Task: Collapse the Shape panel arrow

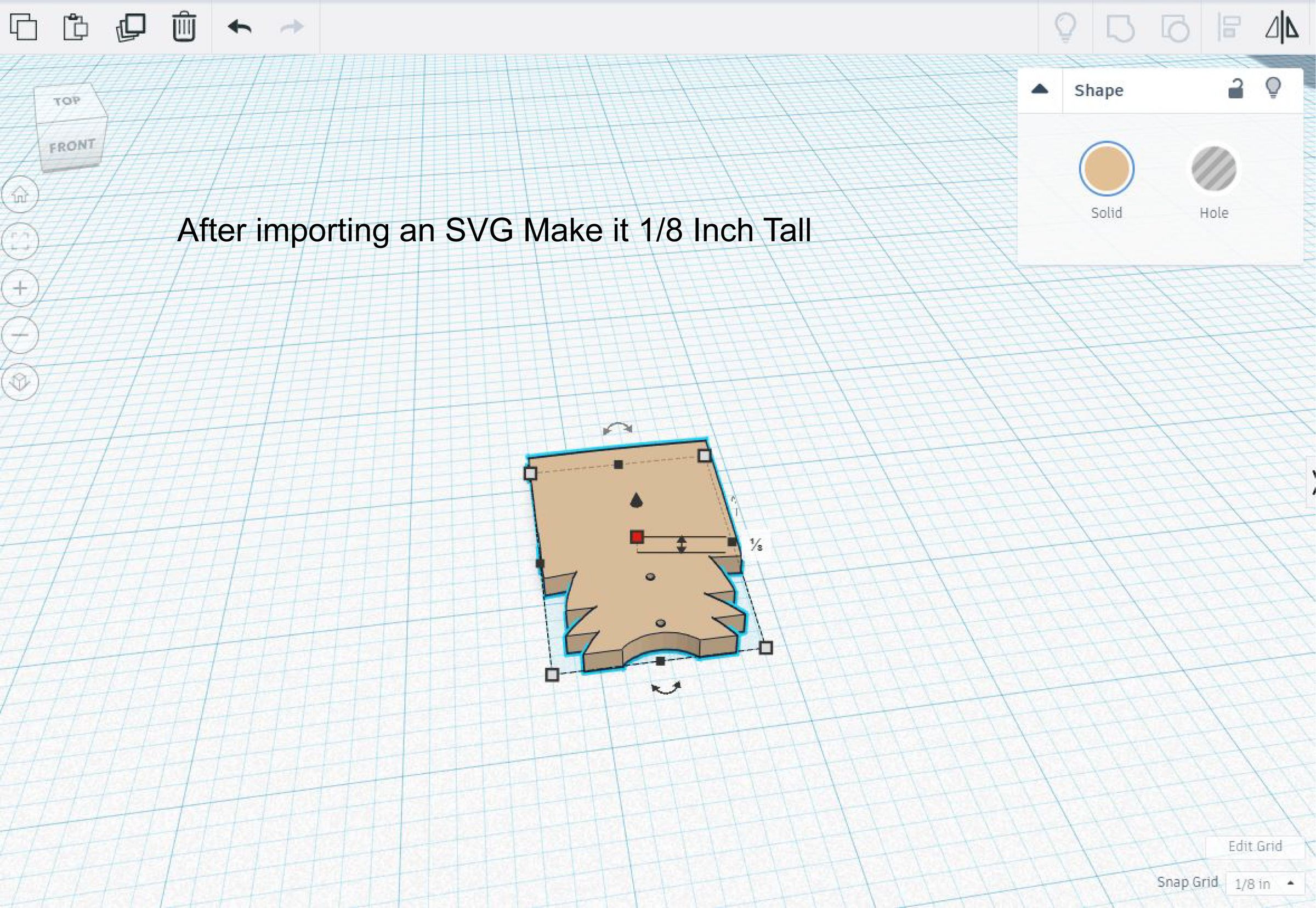Action: [1040, 89]
